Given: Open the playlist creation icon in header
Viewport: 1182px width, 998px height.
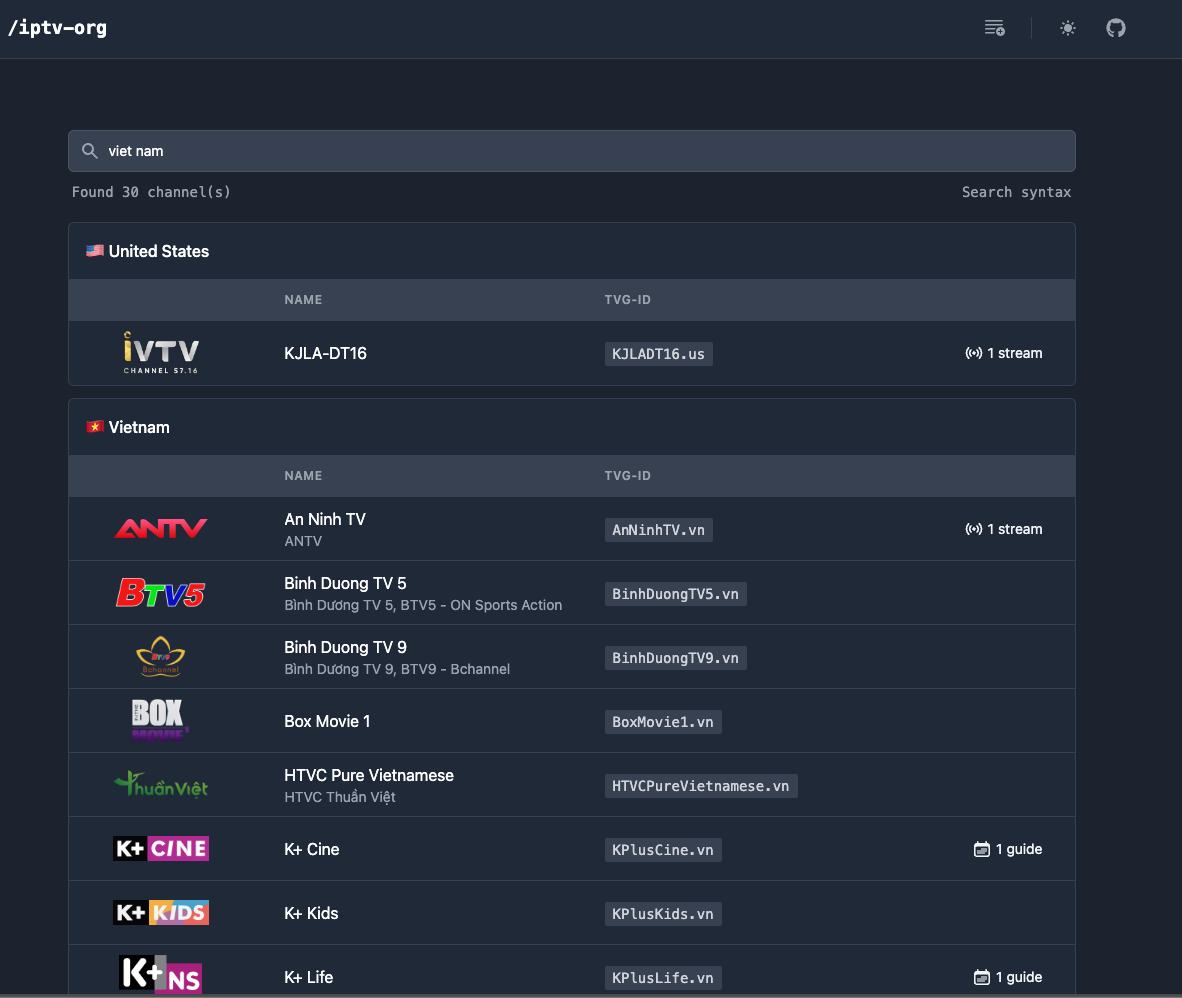Looking at the screenshot, I should pos(994,28).
